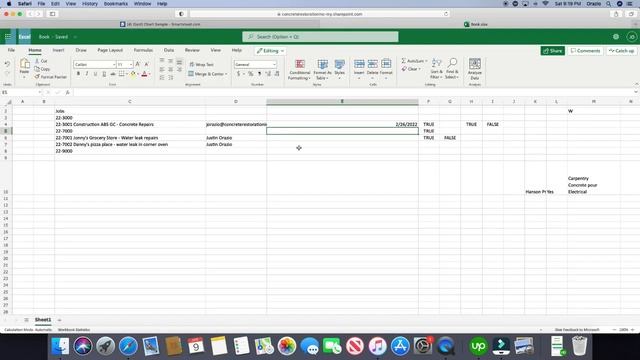Copy the selected cell
The image size is (640, 360).
pos(42,69)
